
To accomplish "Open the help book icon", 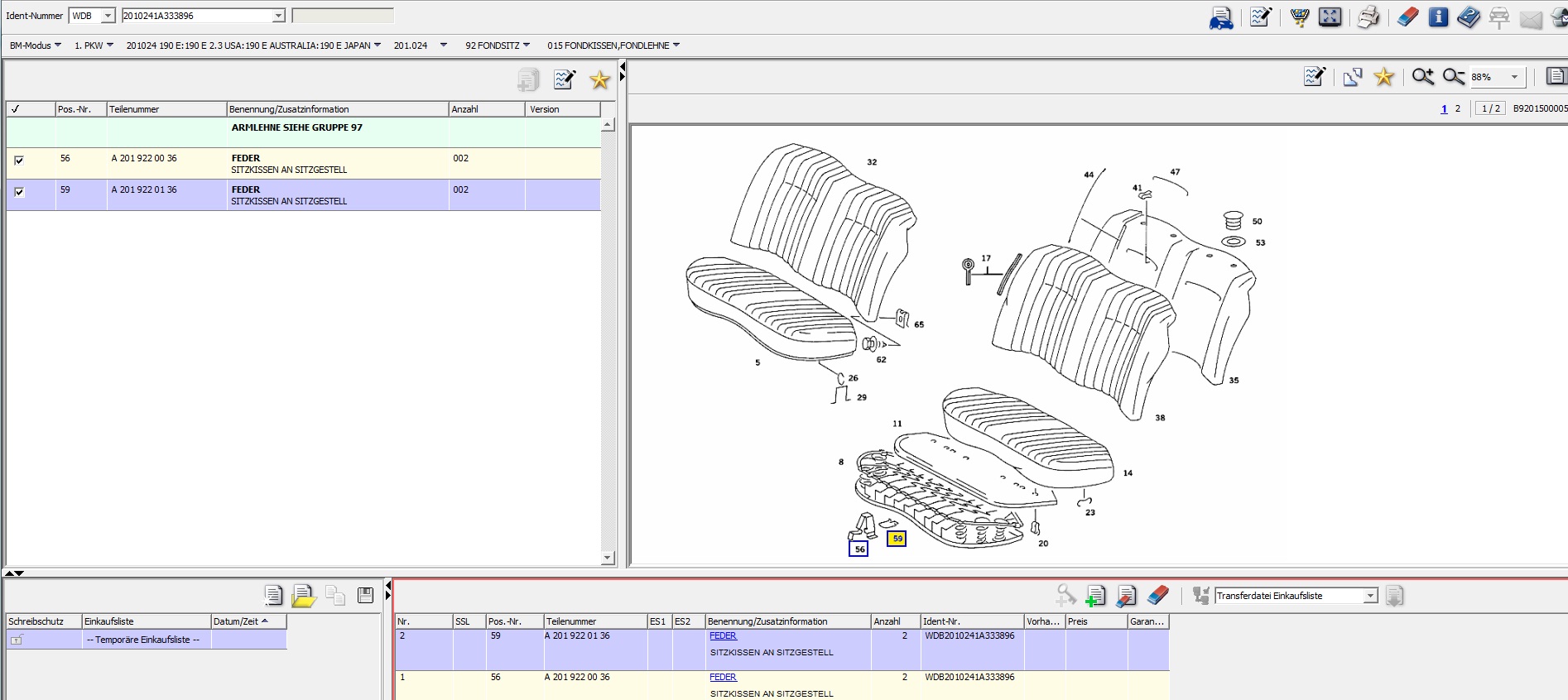I will point(1469,17).
